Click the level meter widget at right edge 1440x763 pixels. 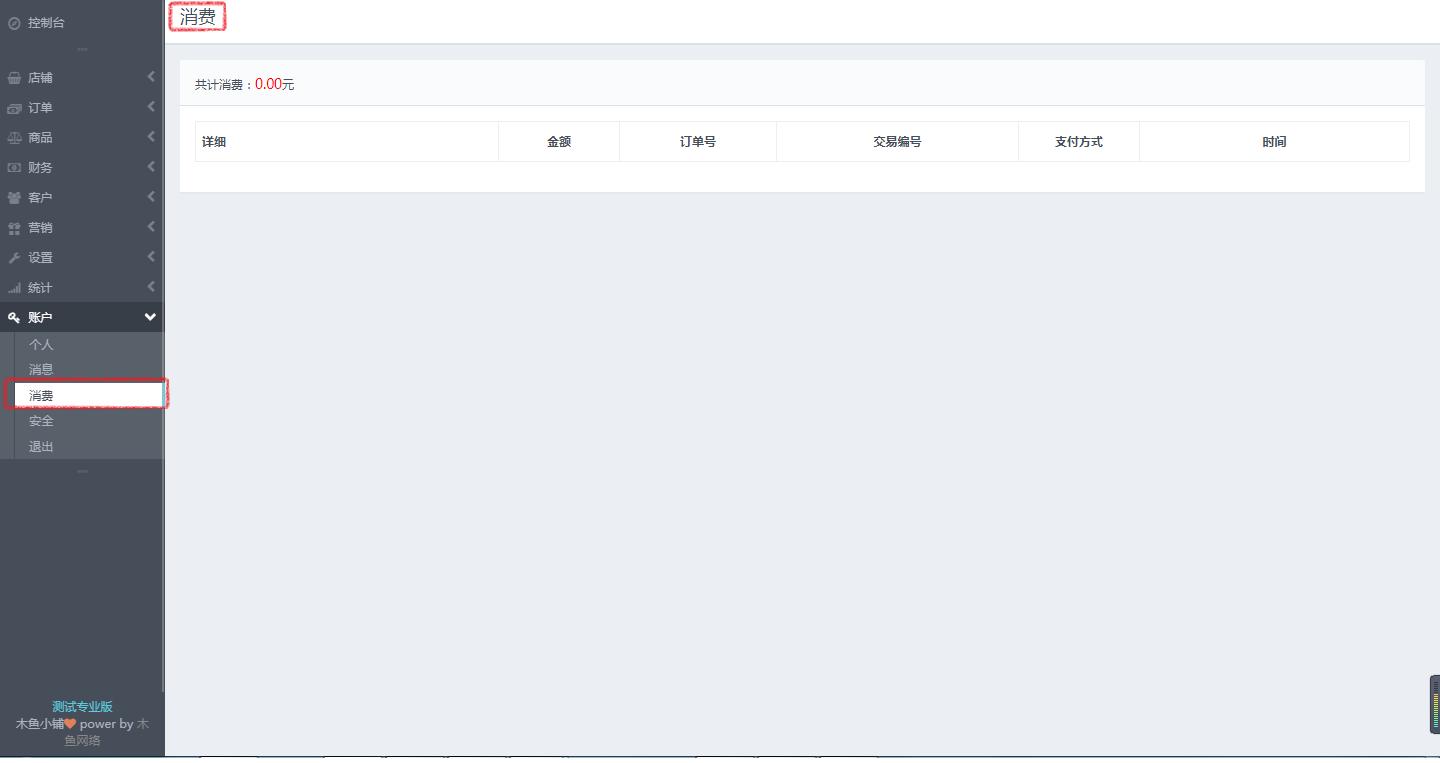(1434, 704)
